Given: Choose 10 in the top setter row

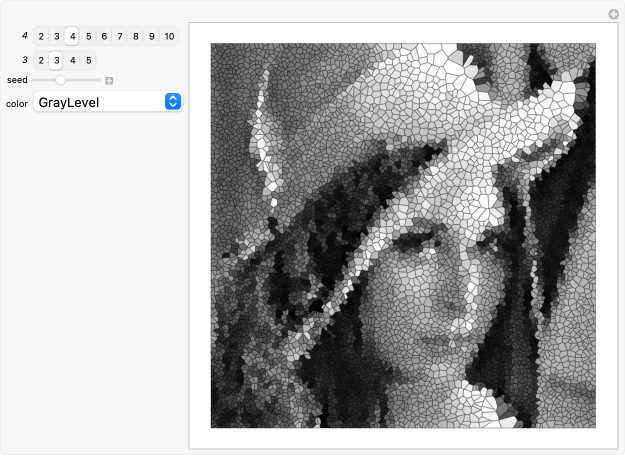Looking at the screenshot, I should click(x=168, y=37).
